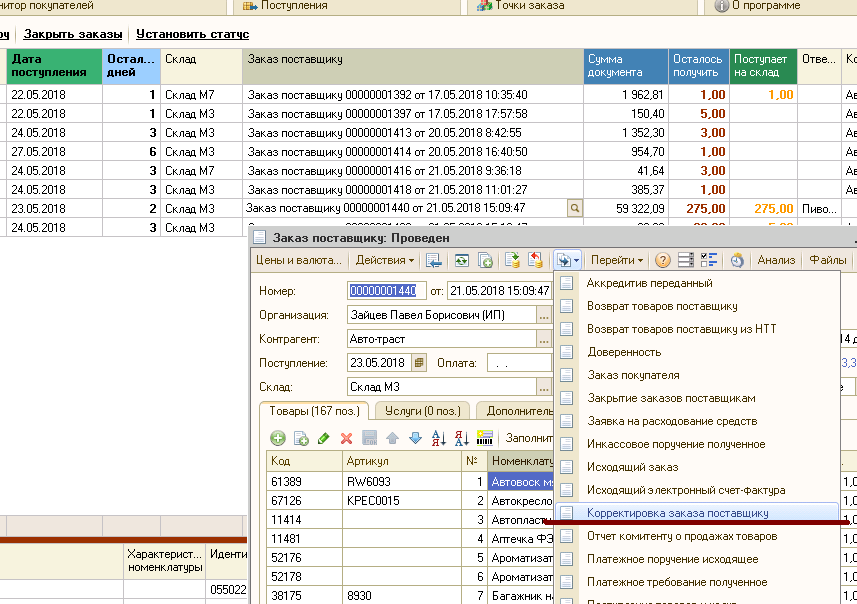Click the red delete row icon
The width and height of the screenshot is (857, 604).
(347, 438)
